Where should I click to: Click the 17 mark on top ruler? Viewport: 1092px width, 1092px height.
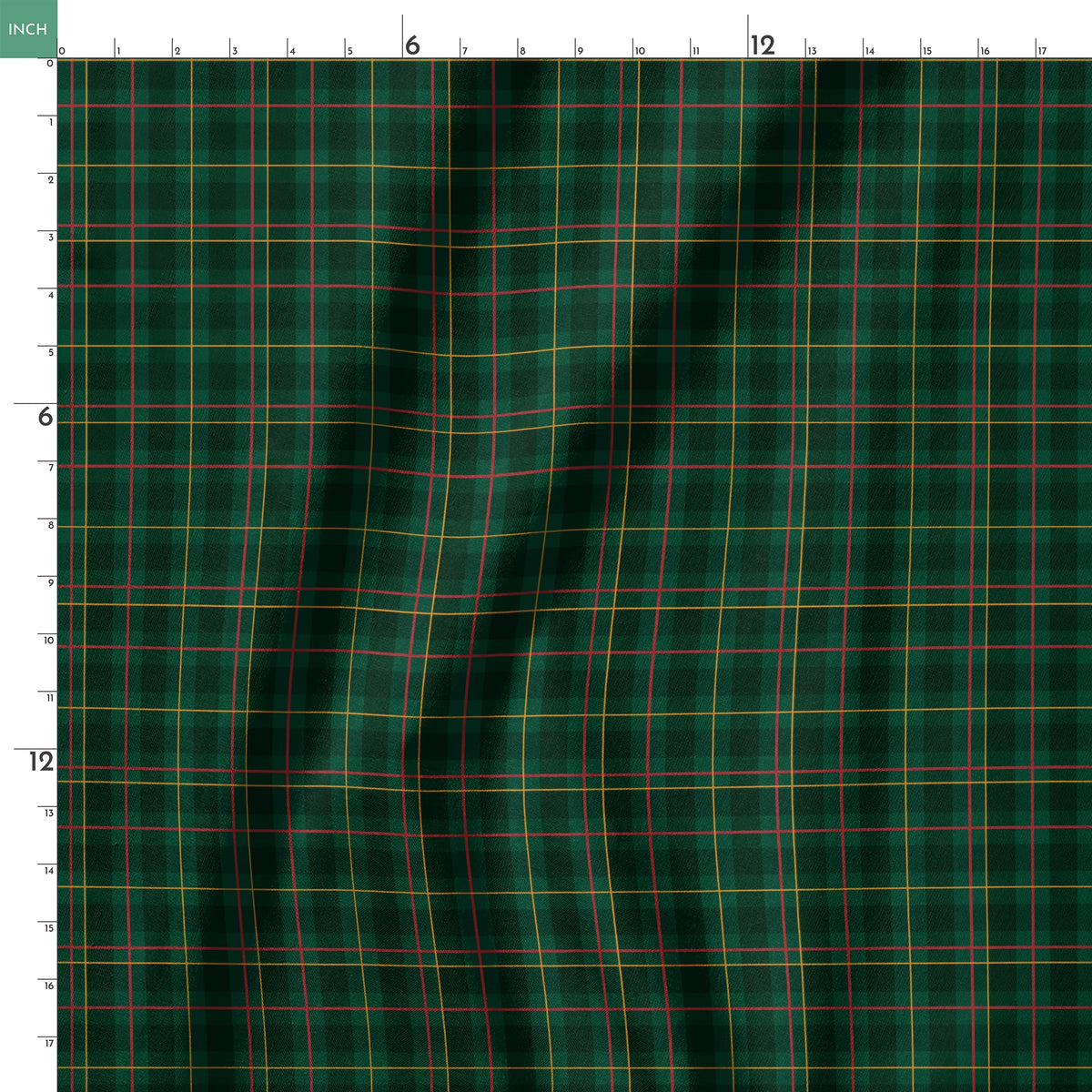point(1042,51)
